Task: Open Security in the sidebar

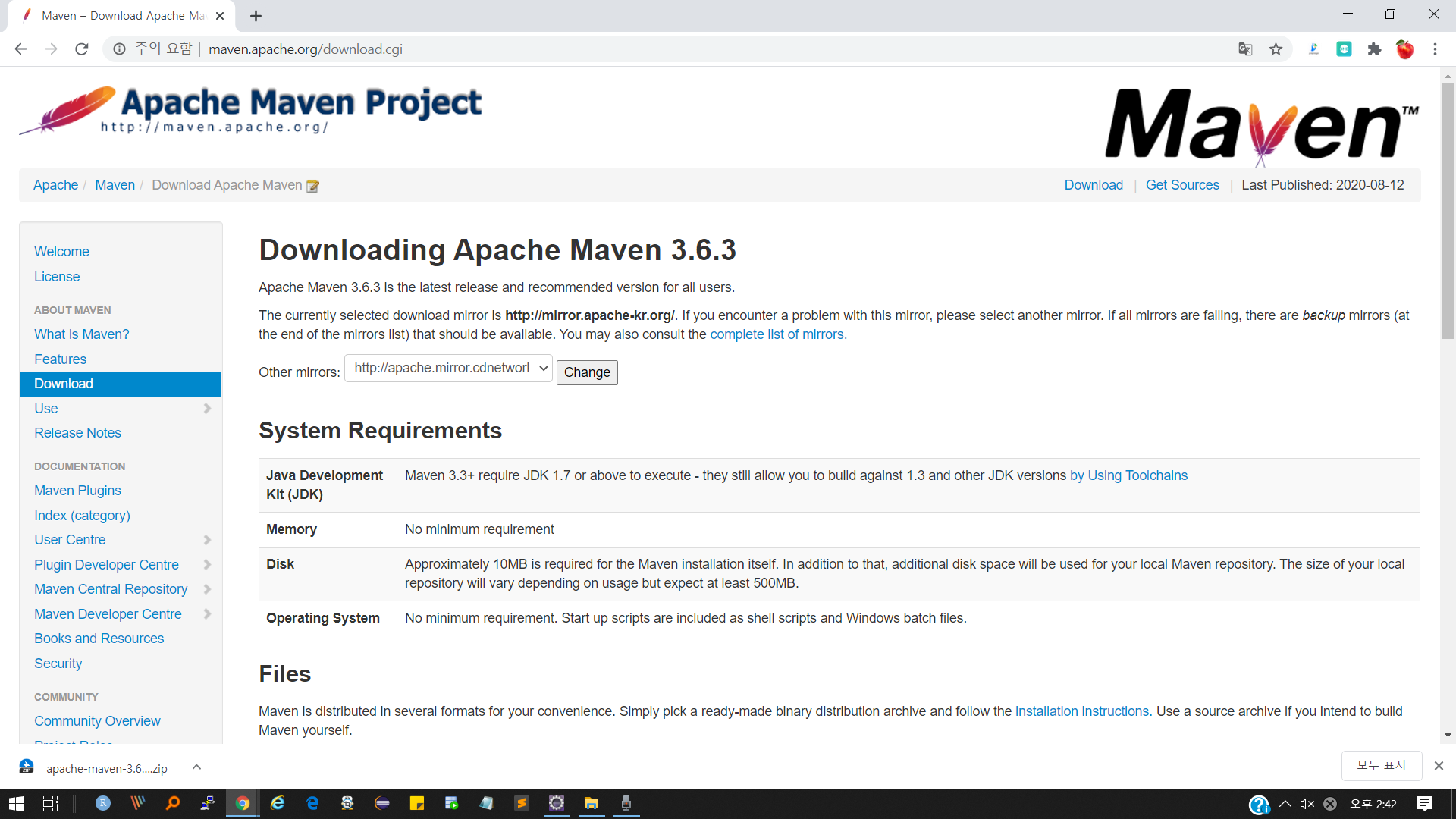Action: [x=58, y=664]
